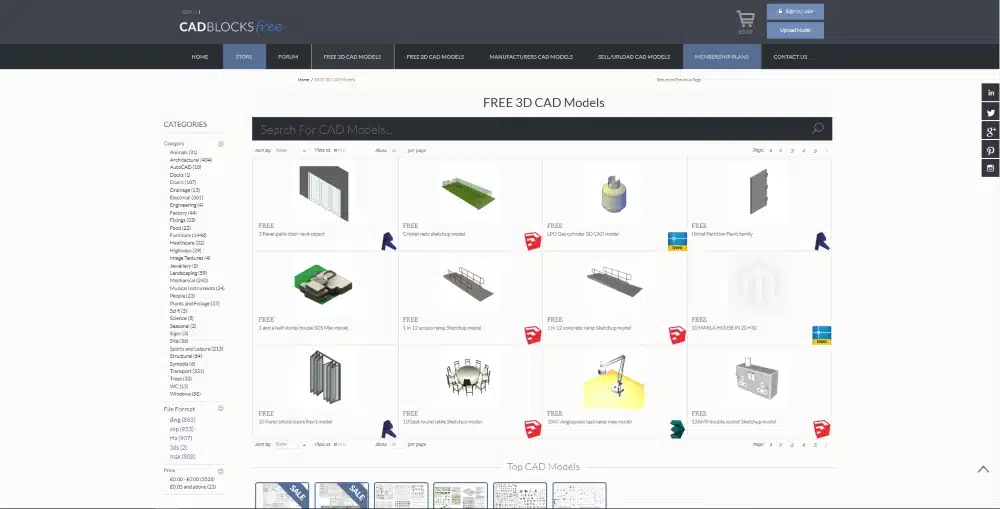Open the bottom Sort By dropdown
Image resolution: width=1000 pixels, height=509 pixels.
291,444
